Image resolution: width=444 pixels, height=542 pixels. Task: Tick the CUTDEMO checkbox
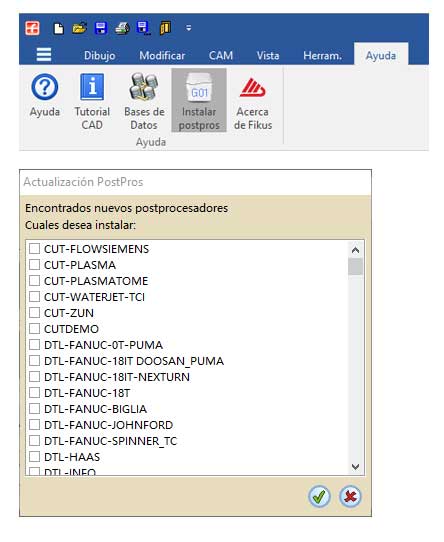point(34,328)
